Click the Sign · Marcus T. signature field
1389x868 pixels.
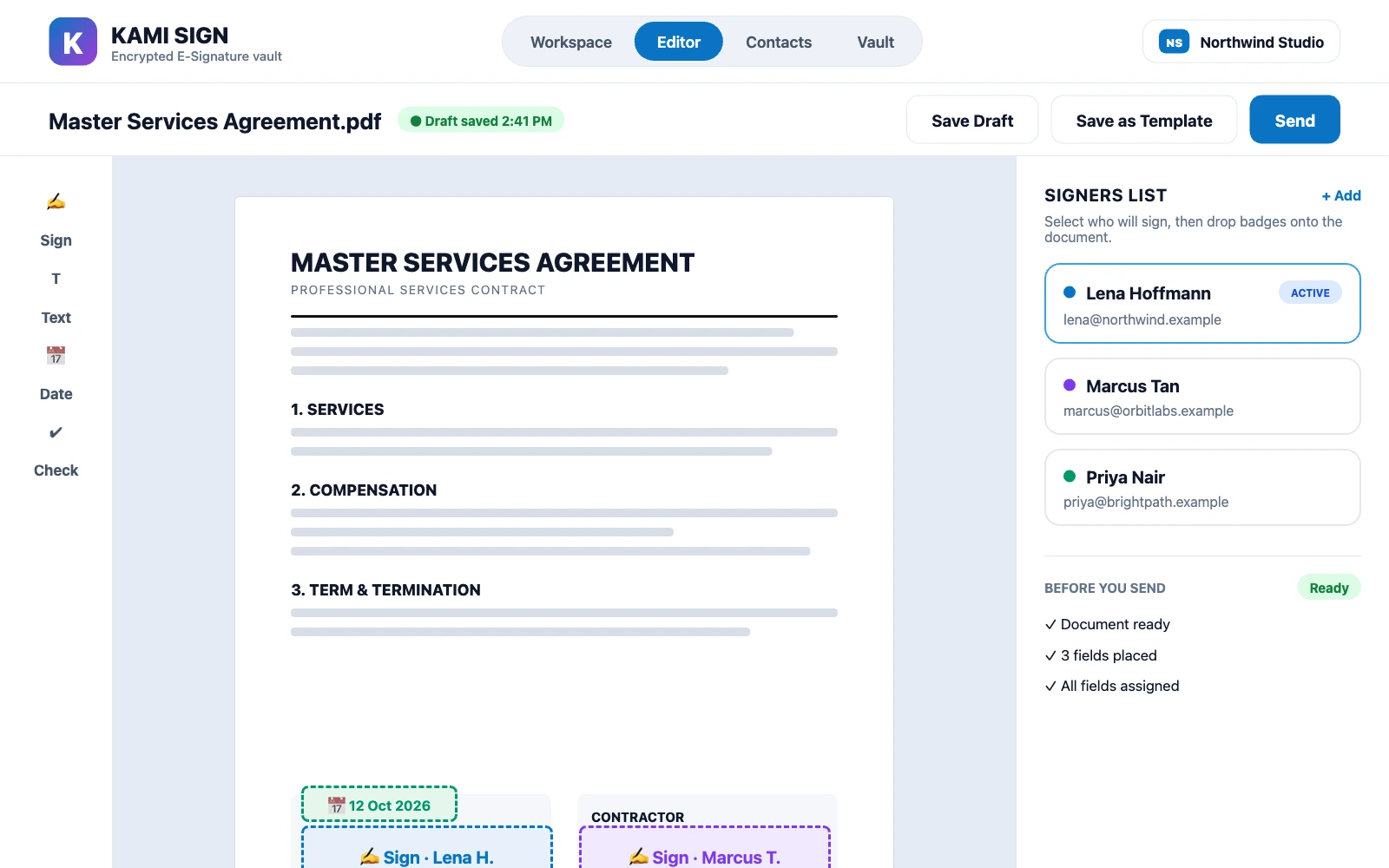pos(705,848)
